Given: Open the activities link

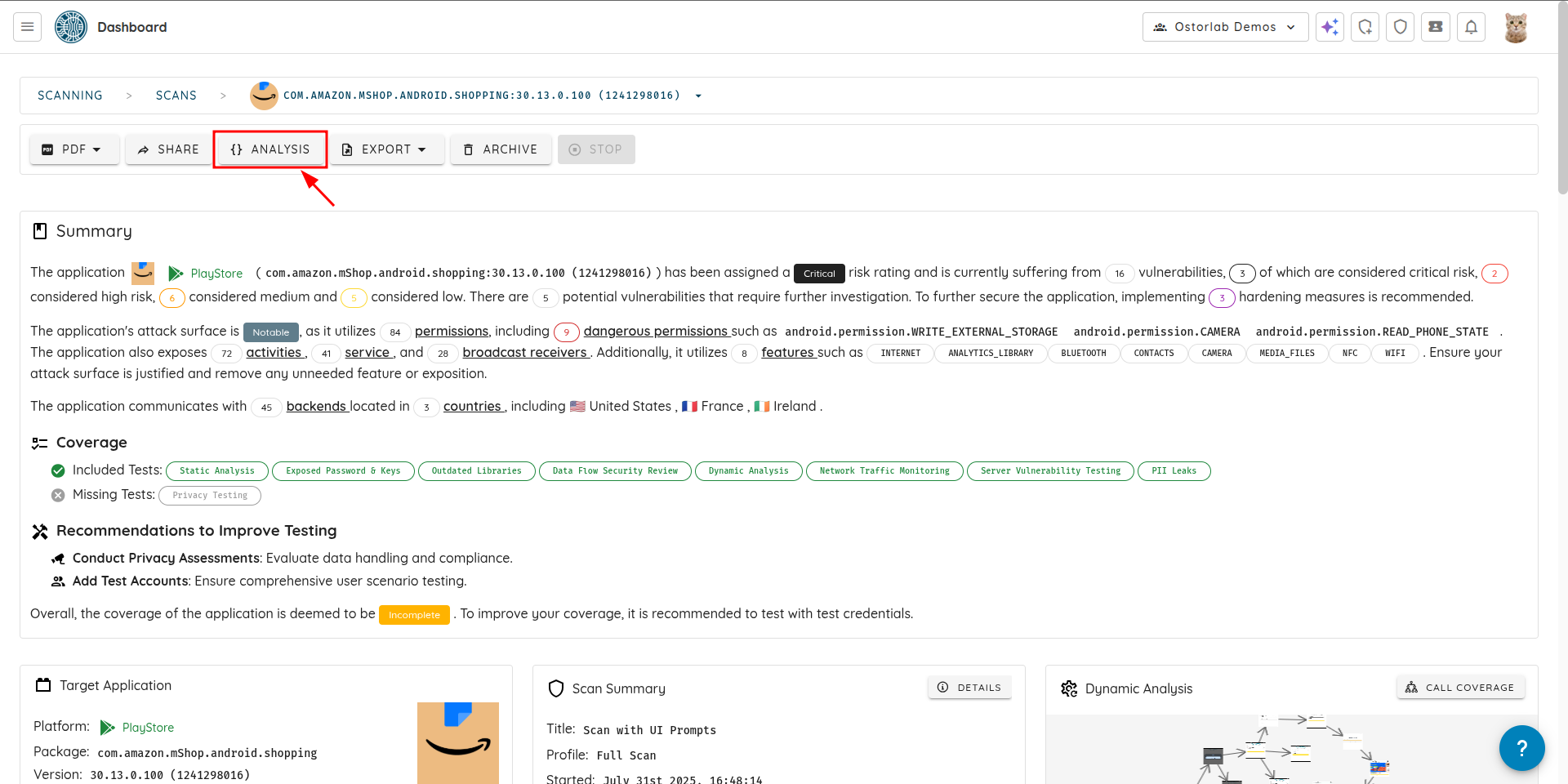Looking at the screenshot, I should 274,352.
